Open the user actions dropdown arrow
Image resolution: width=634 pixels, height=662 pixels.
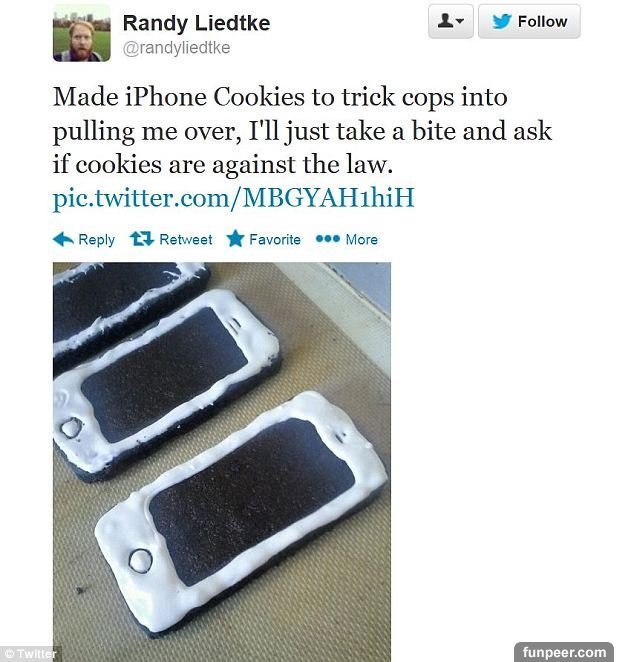pyautogui.click(x=460, y=21)
